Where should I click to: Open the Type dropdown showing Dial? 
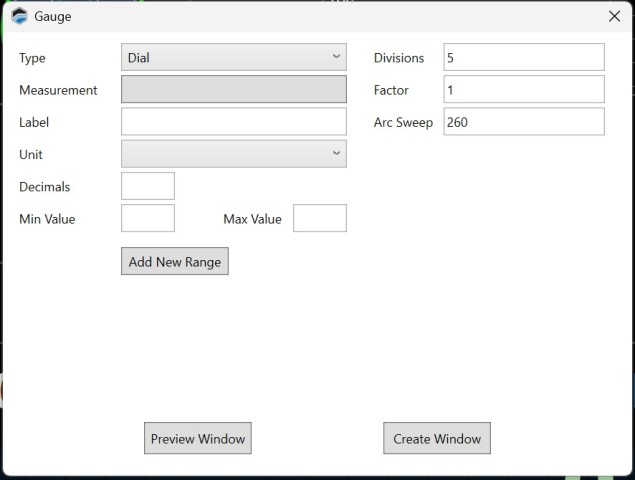click(x=234, y=58)
